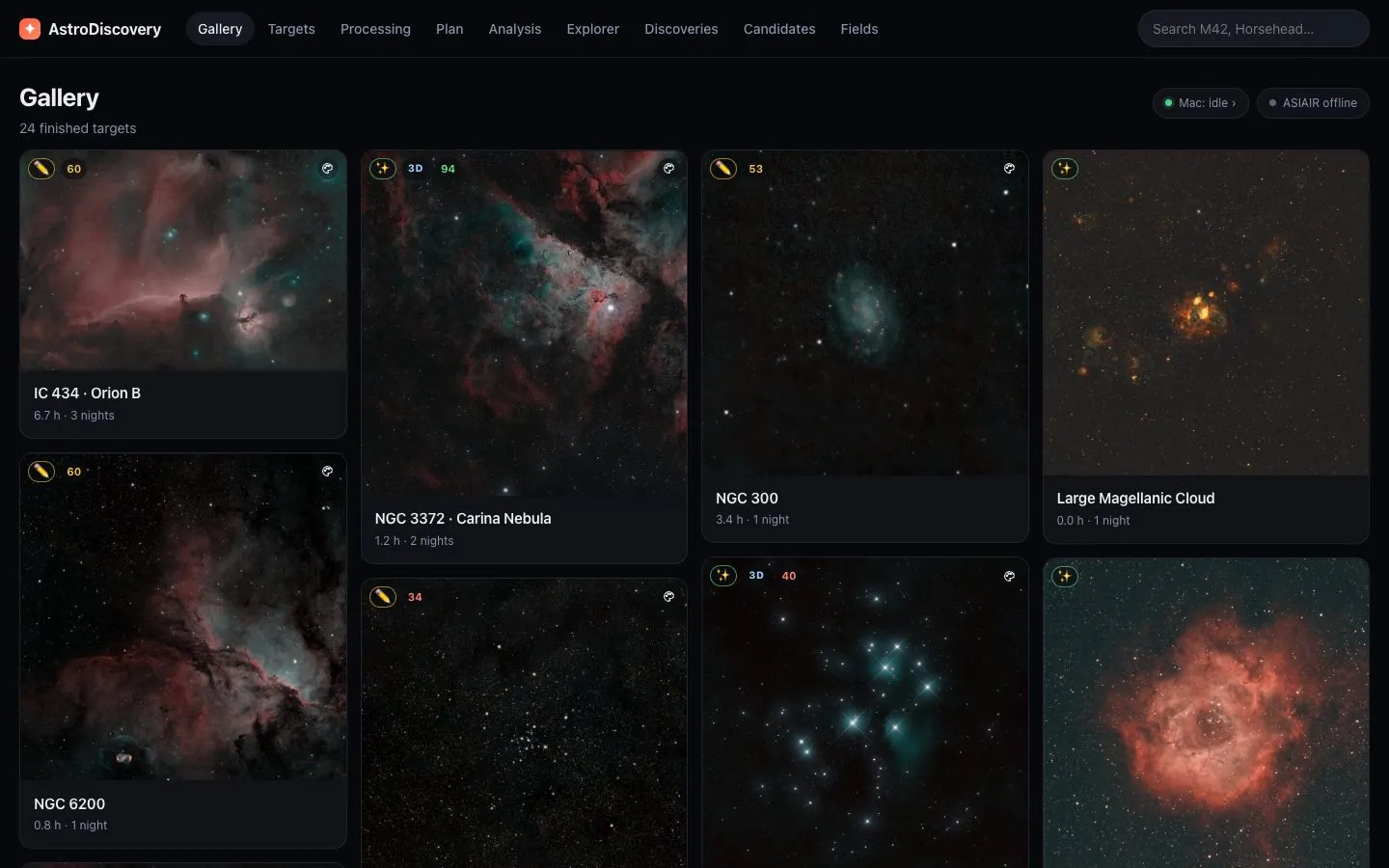Open the Explorer tab
This screenshot has height=868, width=1389.
pos(593,29)
